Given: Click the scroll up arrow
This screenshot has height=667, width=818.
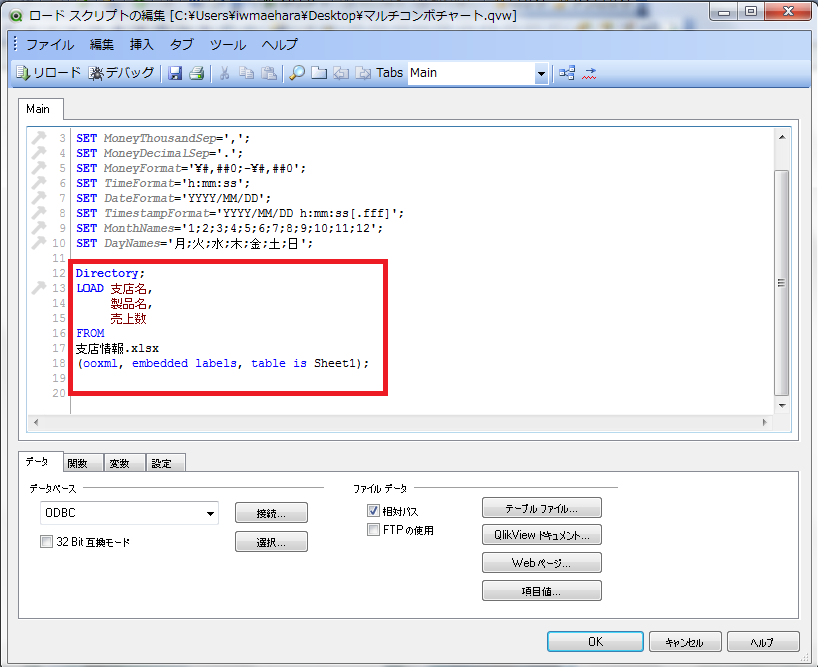Looking at the screenshot, I should pyautogui.click(x=781, y=137).
